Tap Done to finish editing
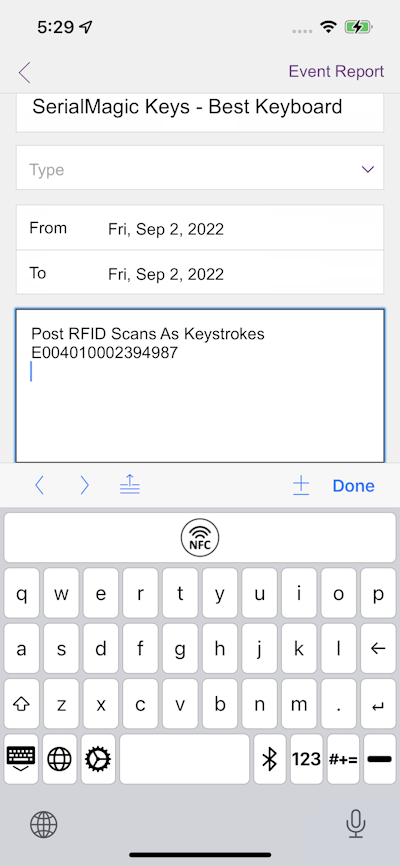 tap(354, 485)
